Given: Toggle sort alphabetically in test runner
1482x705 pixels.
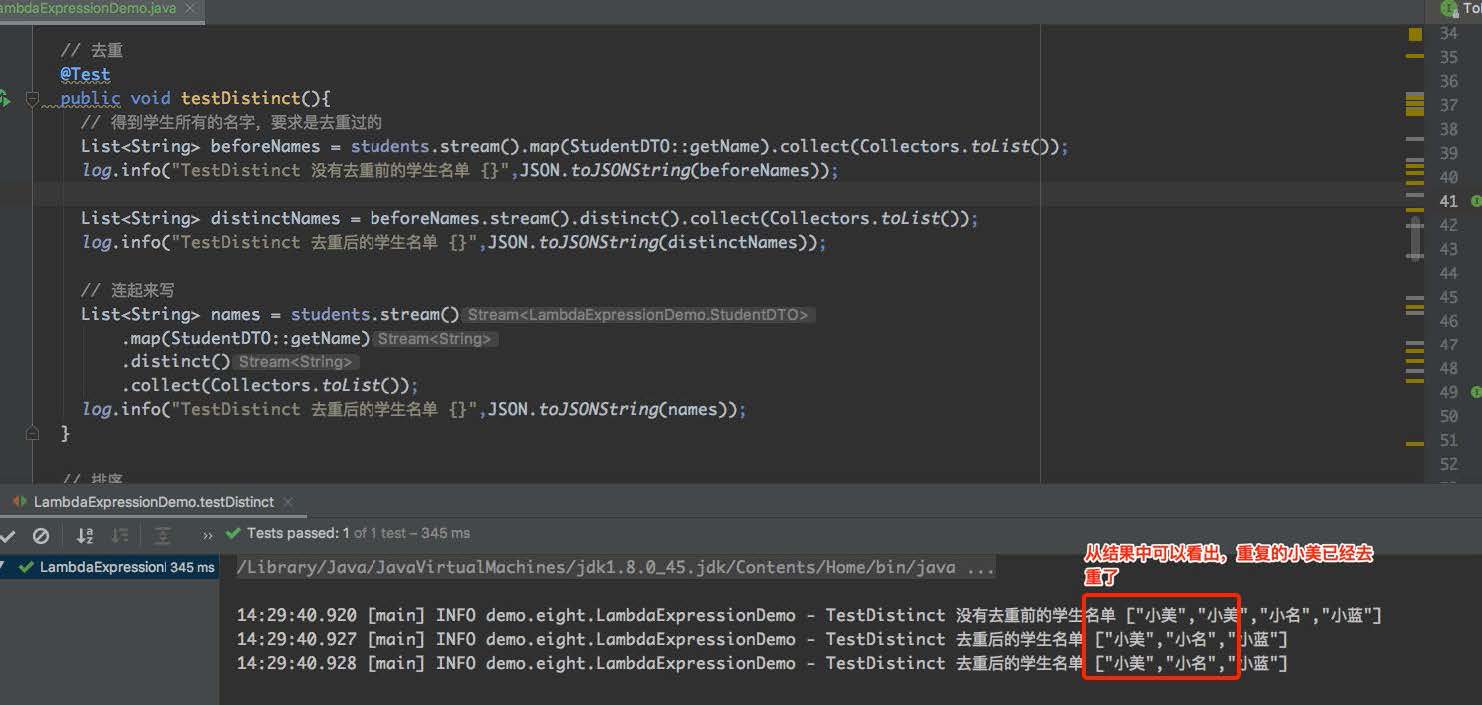Looking at the screenshot, I should (x=85, y=535).
